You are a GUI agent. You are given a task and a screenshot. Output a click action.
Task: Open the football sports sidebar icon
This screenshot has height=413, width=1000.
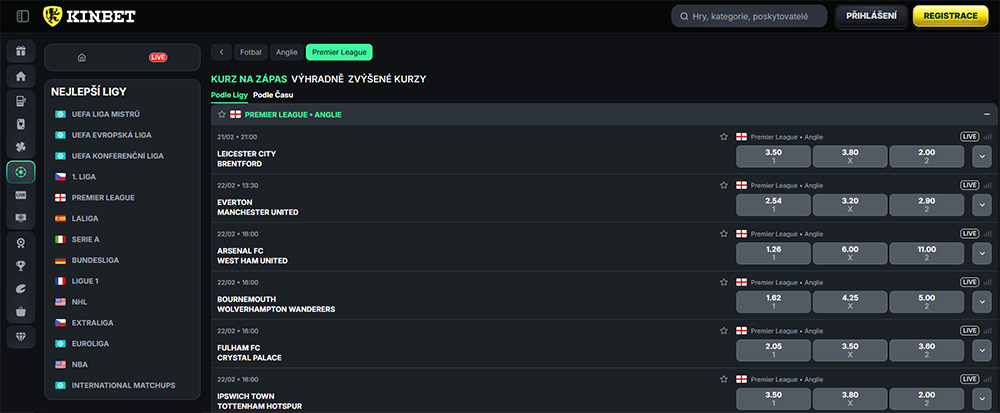(21, 172)
